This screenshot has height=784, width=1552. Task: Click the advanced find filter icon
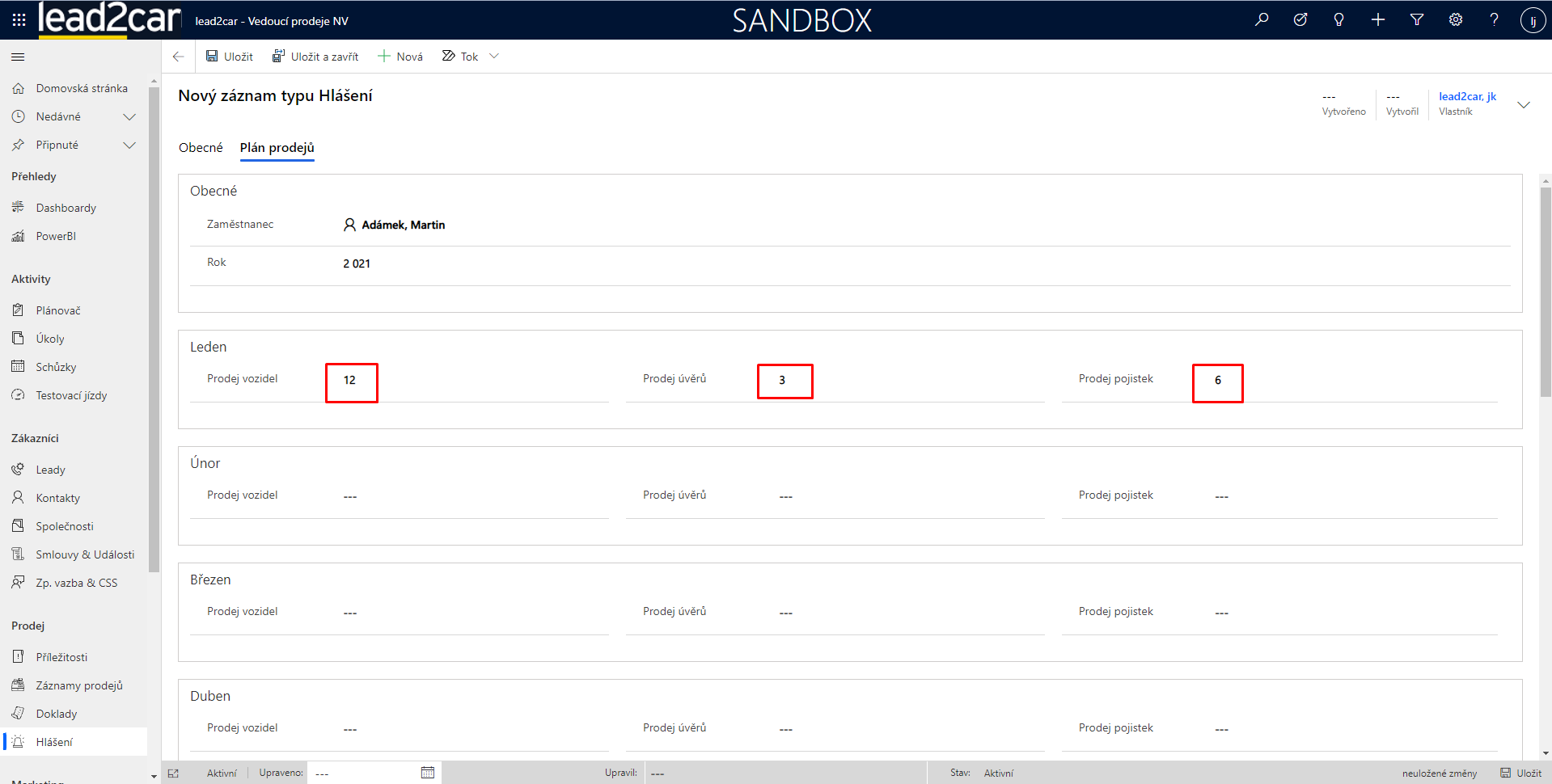point(1417,19)
